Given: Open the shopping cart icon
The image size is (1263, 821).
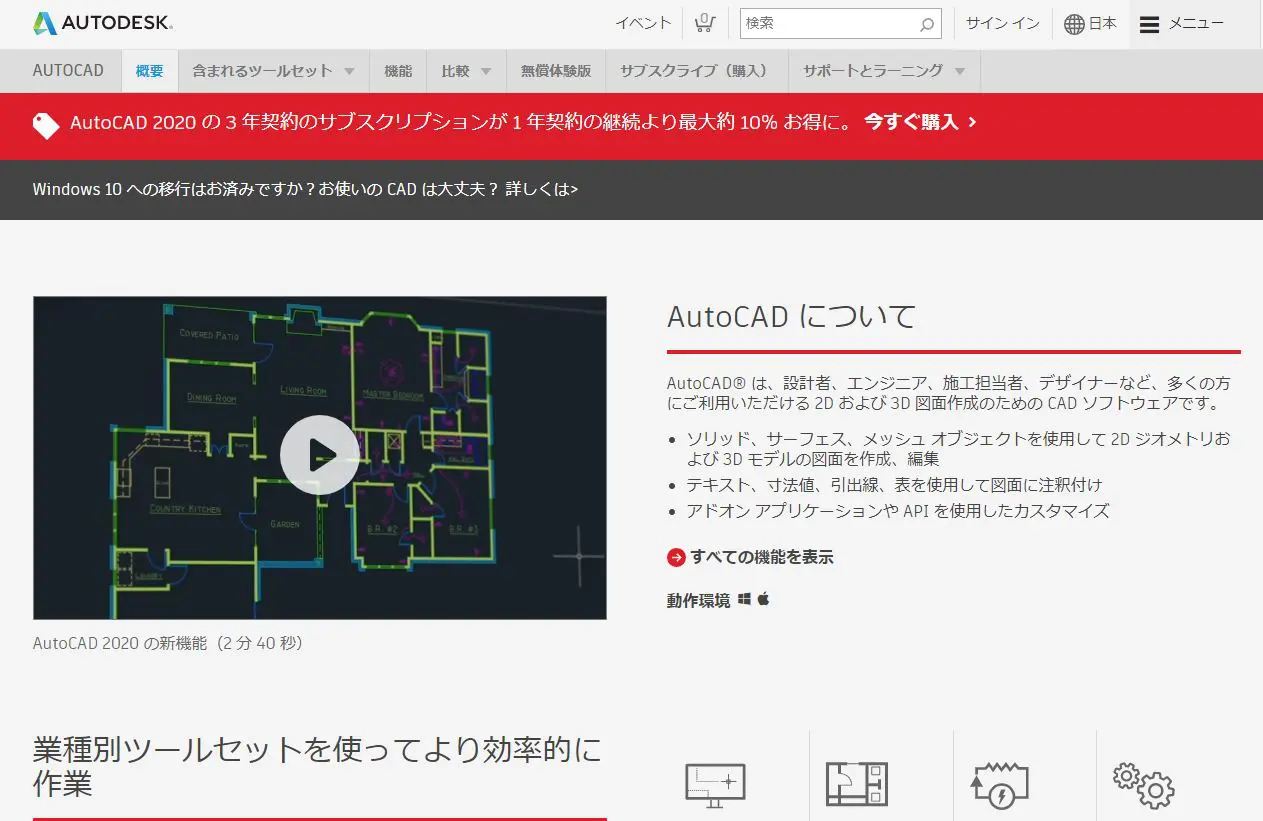Looking at the screenshot, I should pyautogui.click(x=705, y=23).
